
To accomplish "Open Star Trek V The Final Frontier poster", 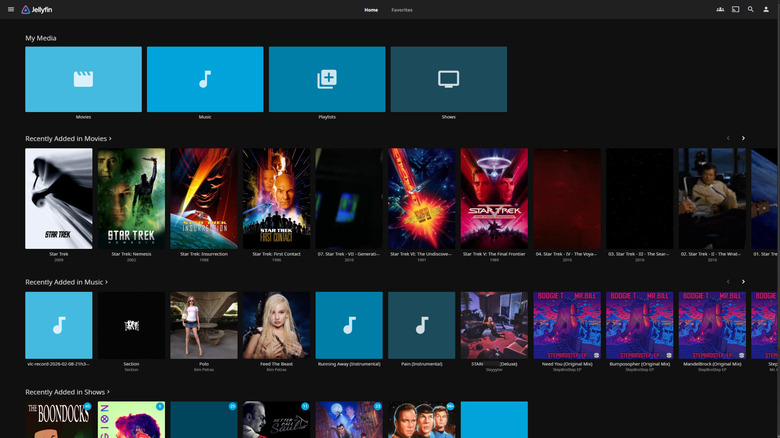I will 494,199.
